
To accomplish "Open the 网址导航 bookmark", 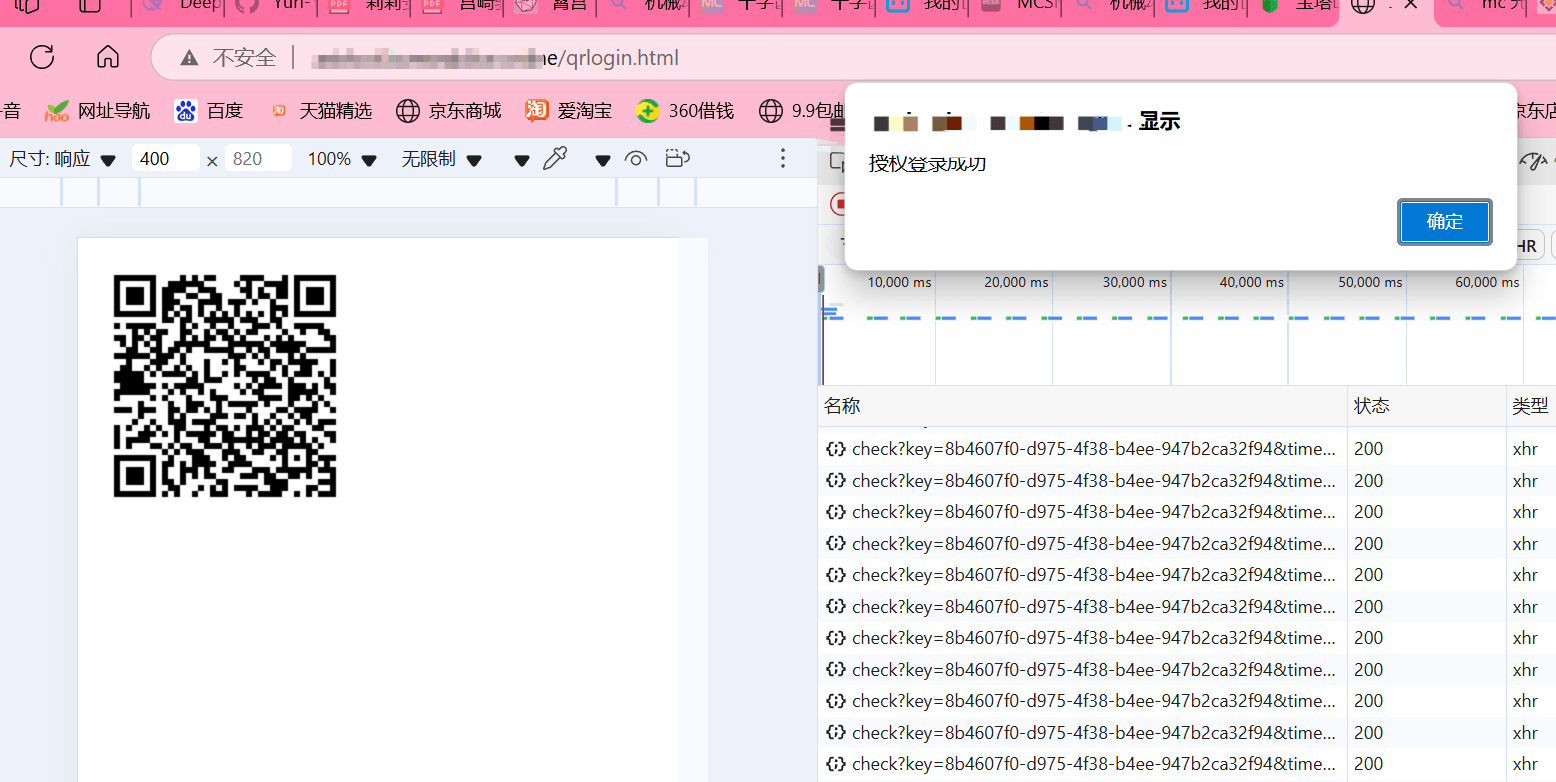I will coord(98,111).
